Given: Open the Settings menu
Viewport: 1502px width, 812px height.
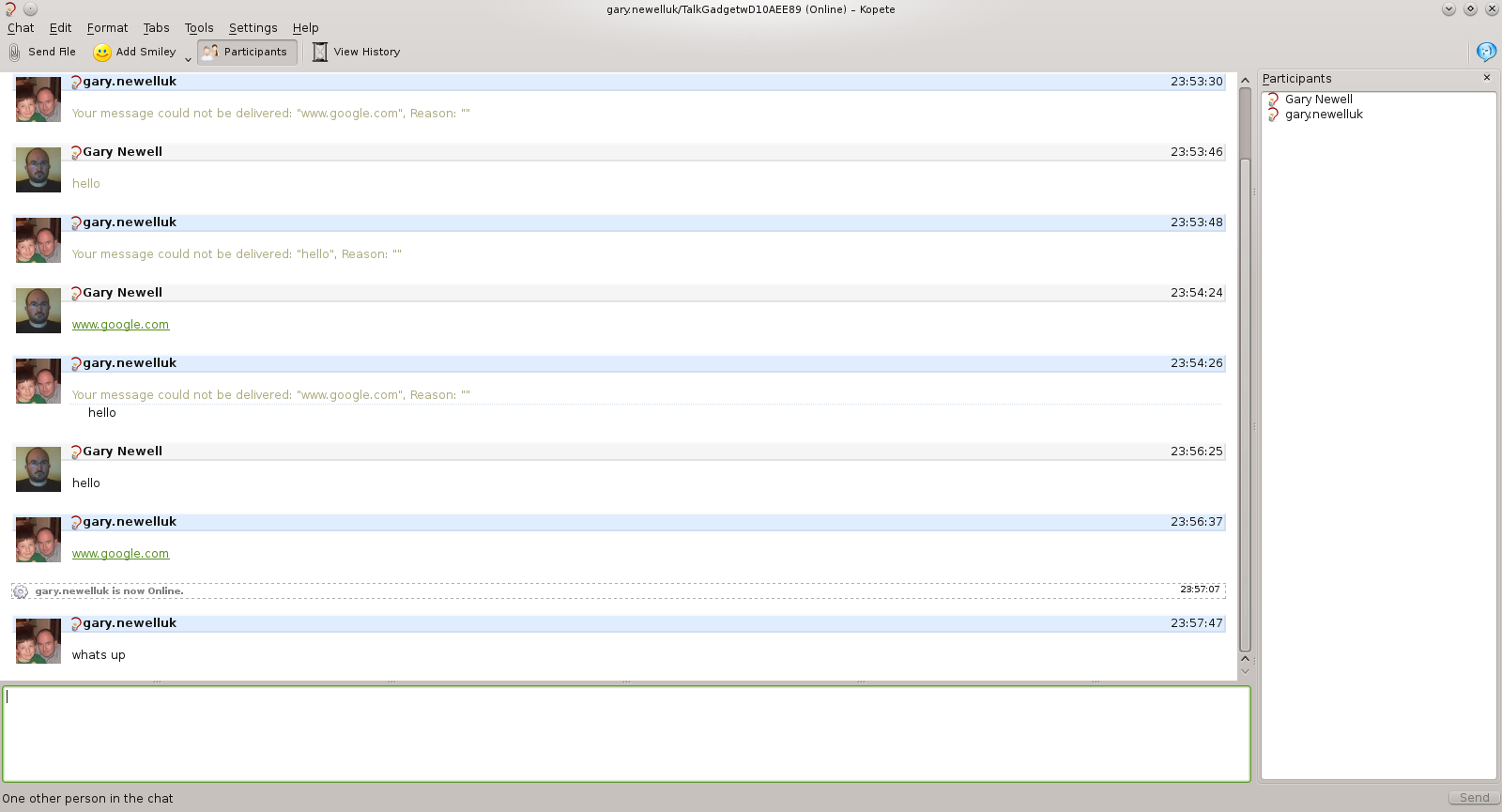Looking at the screenshot, I should [253, 28].
